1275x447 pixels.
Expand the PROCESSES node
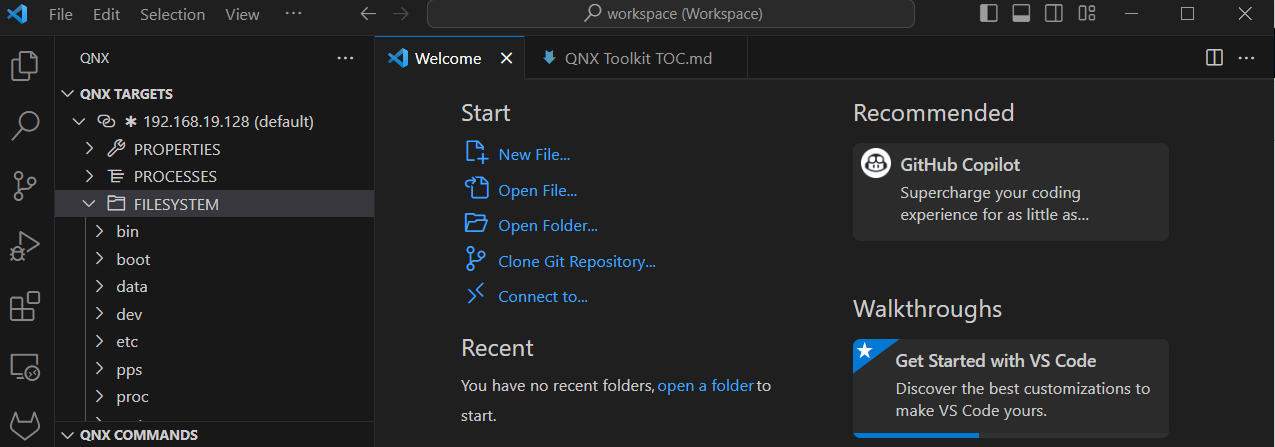[89, 176]
